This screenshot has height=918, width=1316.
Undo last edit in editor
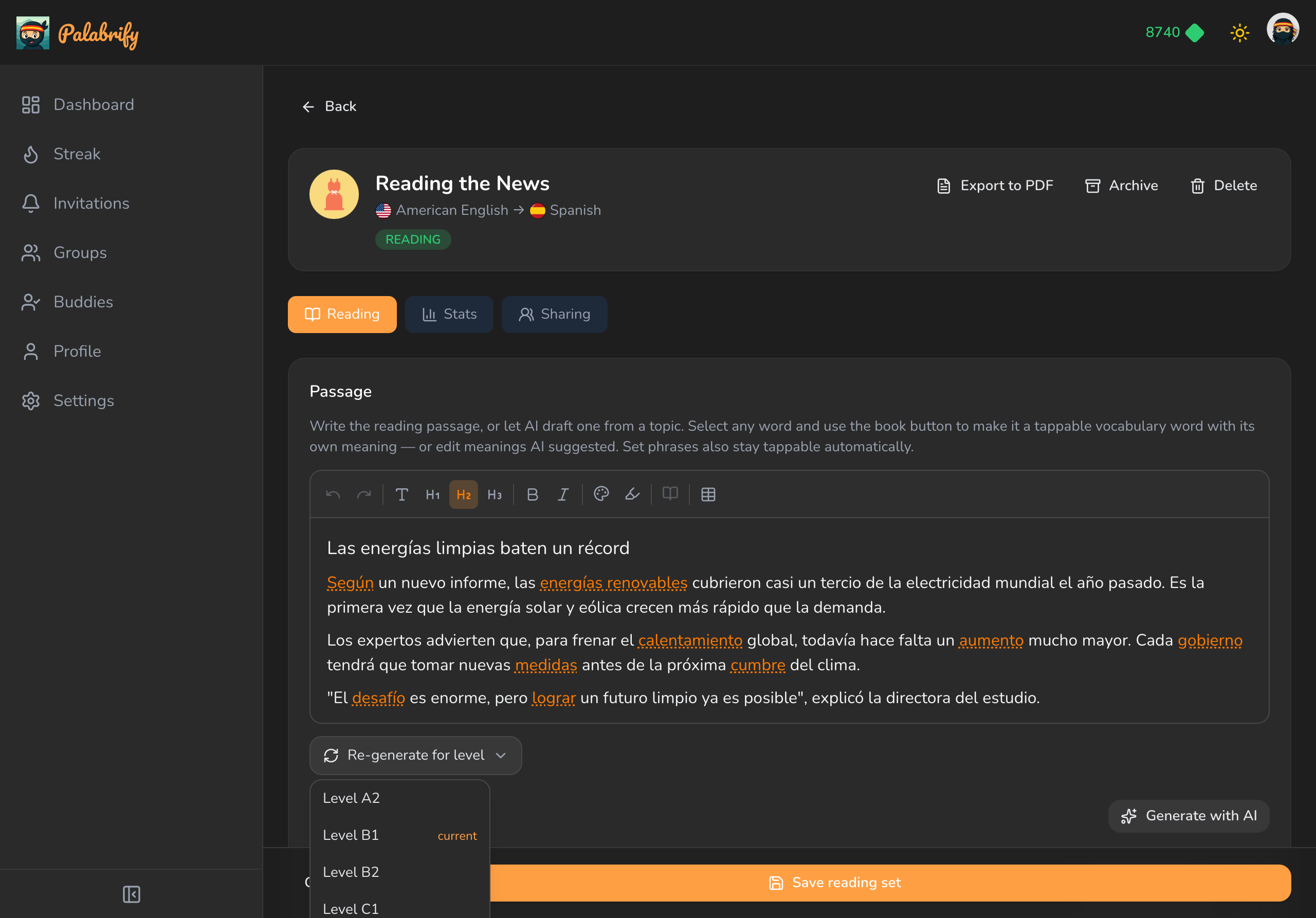click(333, 494)
